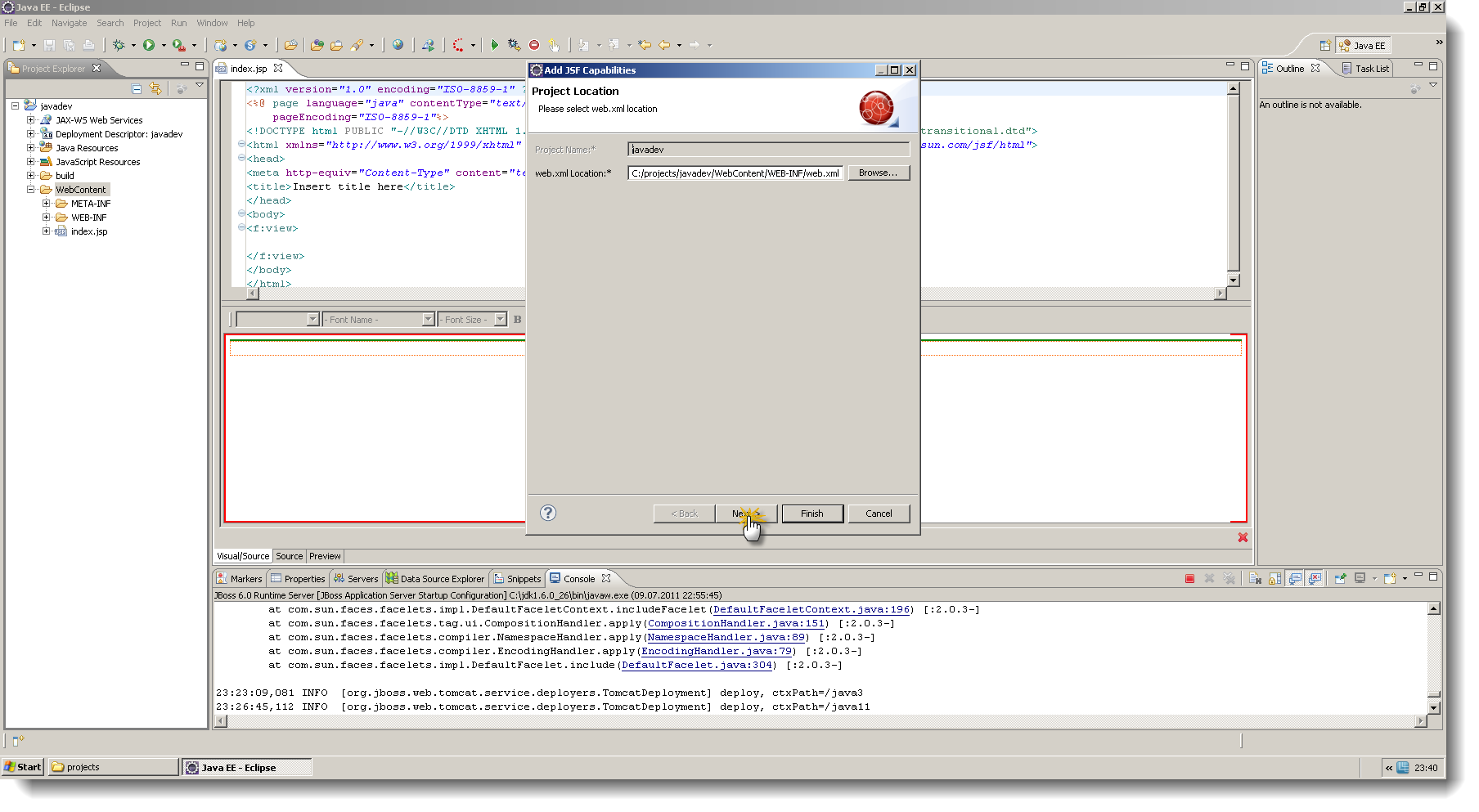
Task: Click the Print icon in the toolbar
Action: click(x=88, y=45)
